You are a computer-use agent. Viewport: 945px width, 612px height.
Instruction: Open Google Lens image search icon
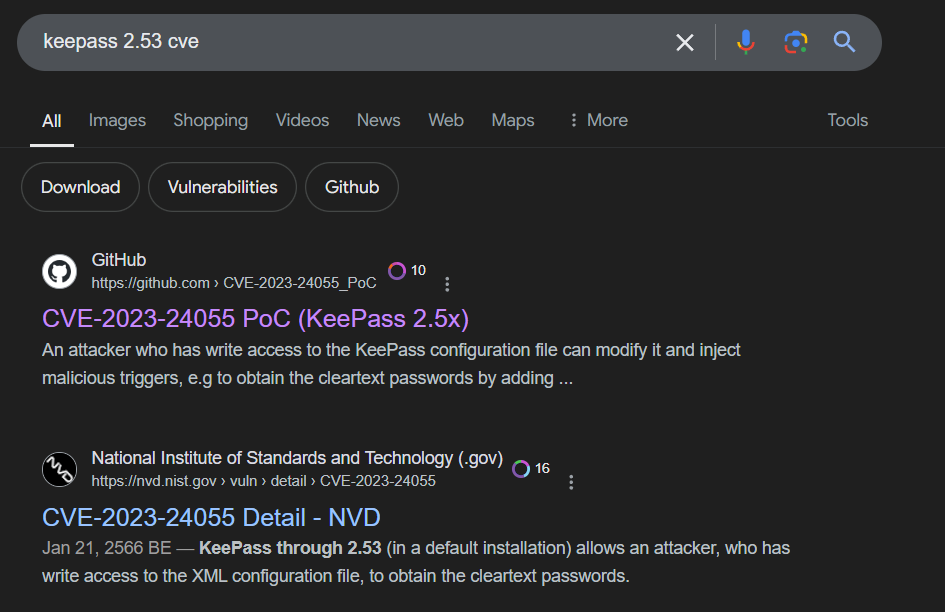point(796,42)
